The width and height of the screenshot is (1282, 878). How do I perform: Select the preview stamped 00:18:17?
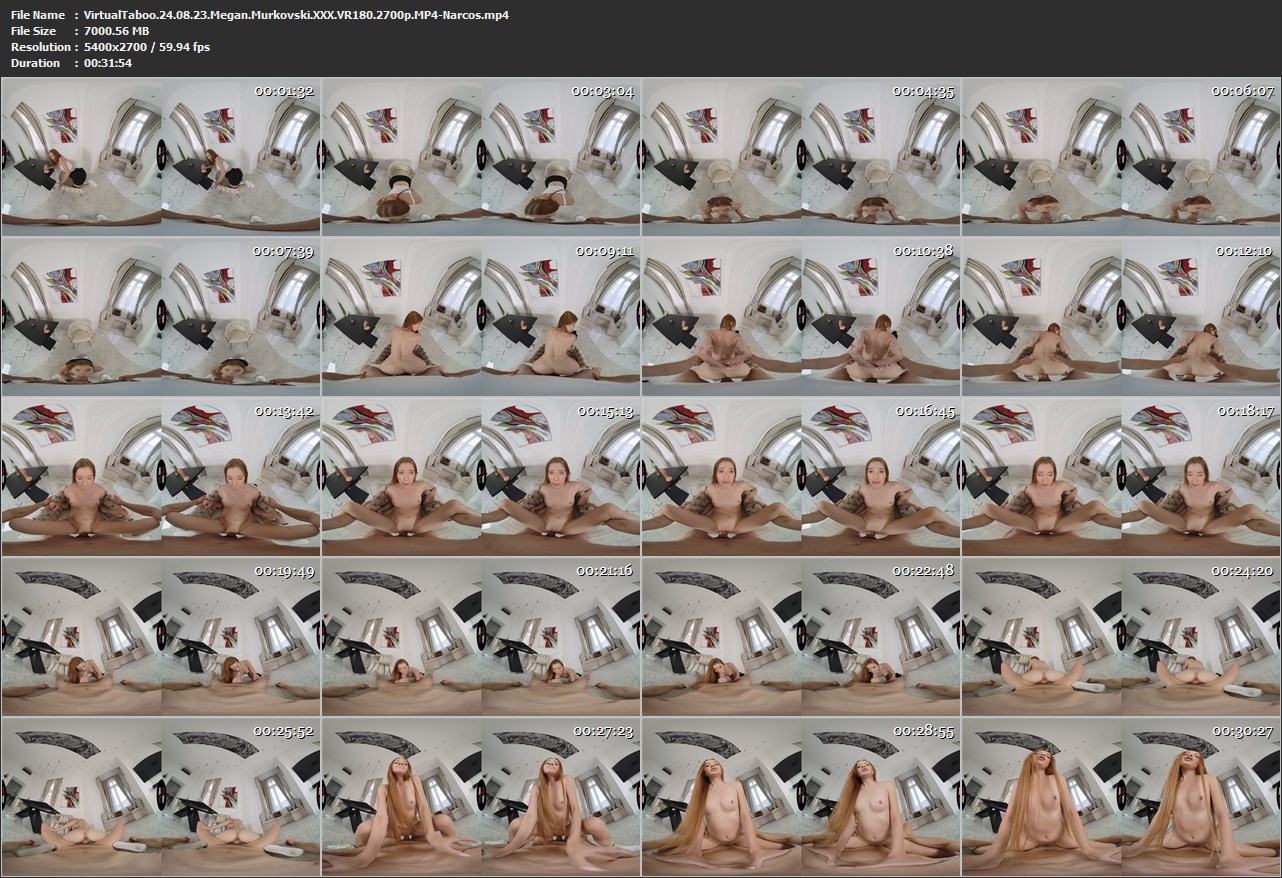(1121, 476)
